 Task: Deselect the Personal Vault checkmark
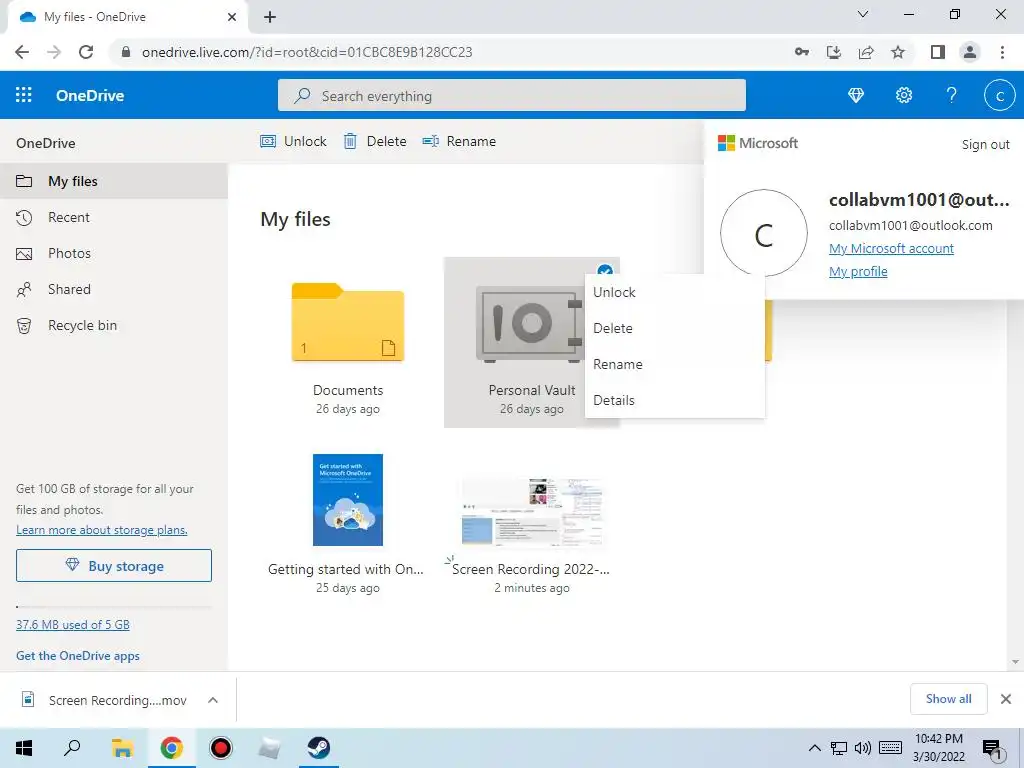(605, 270)
